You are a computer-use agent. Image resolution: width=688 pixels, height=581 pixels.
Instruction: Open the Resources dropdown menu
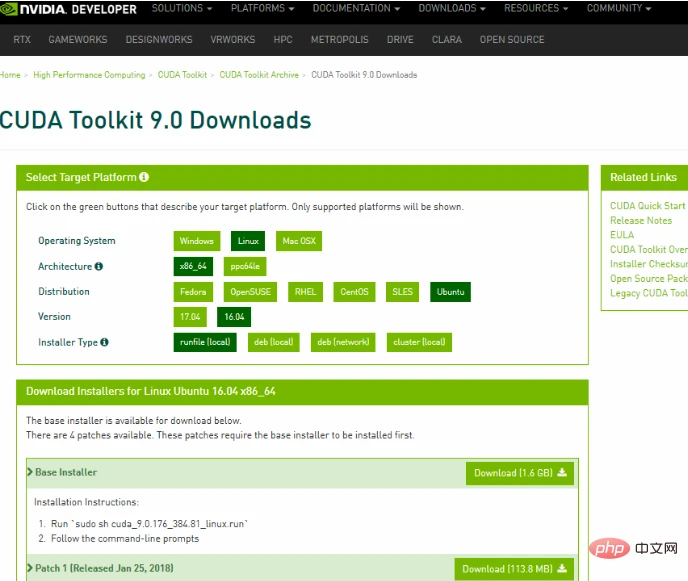point(536,8)
